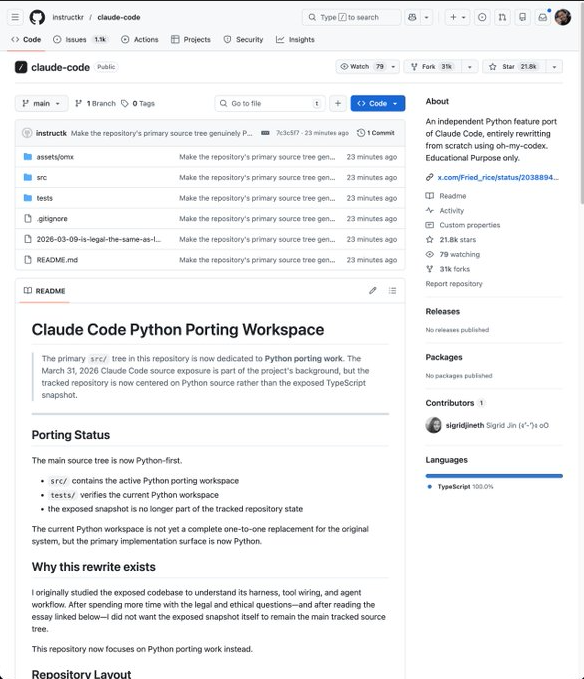Click the GitHub logo icon
Screen dimensions: 584x679
tap(37, 17)
